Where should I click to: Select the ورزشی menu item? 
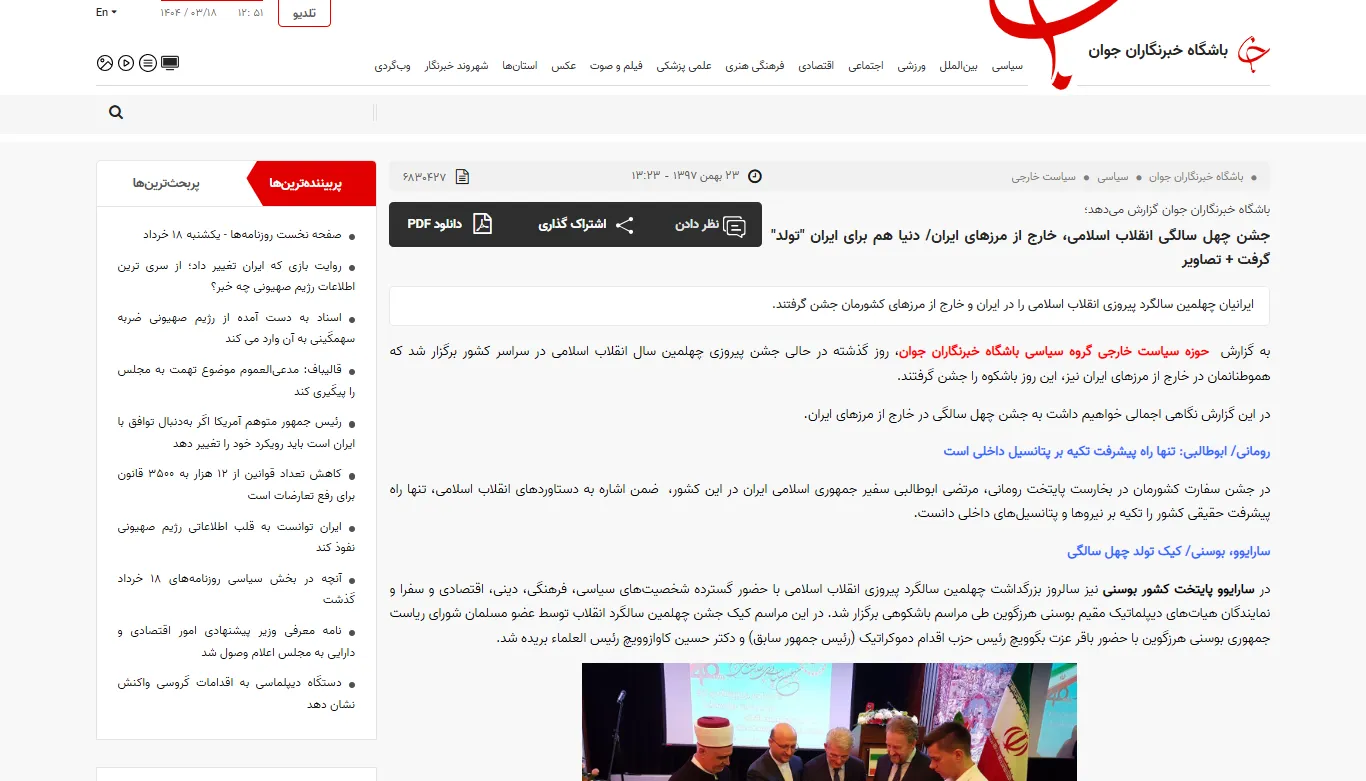tap(912, 65)
